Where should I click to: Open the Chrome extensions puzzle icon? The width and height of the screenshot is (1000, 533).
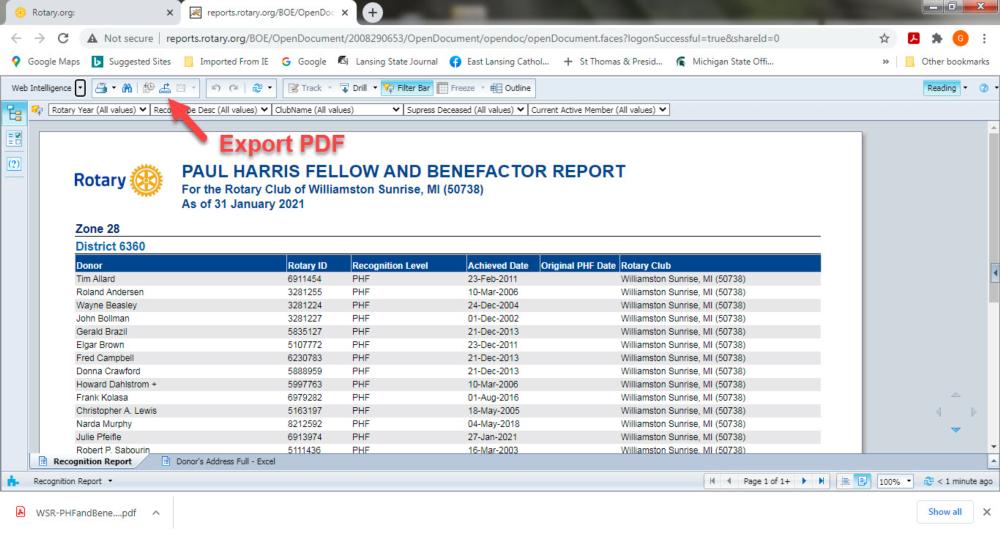937,38
